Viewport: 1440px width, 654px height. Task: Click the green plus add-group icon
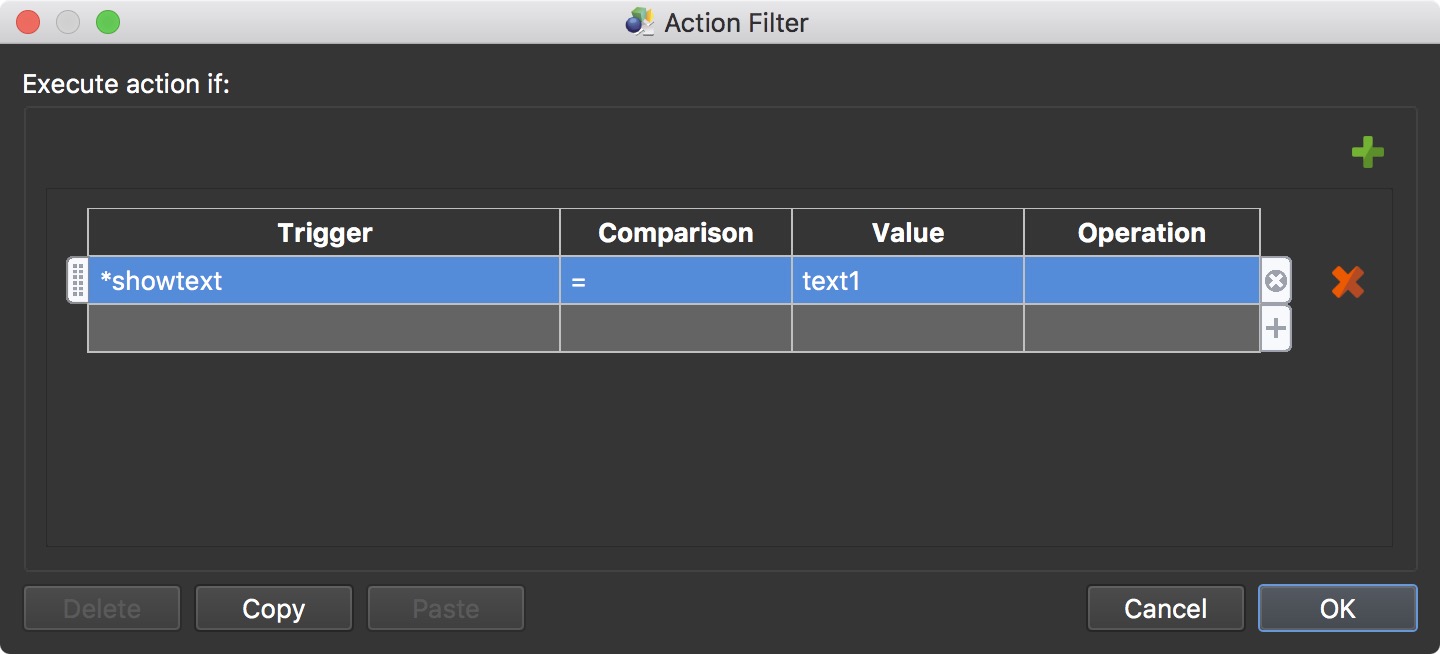1367,153
